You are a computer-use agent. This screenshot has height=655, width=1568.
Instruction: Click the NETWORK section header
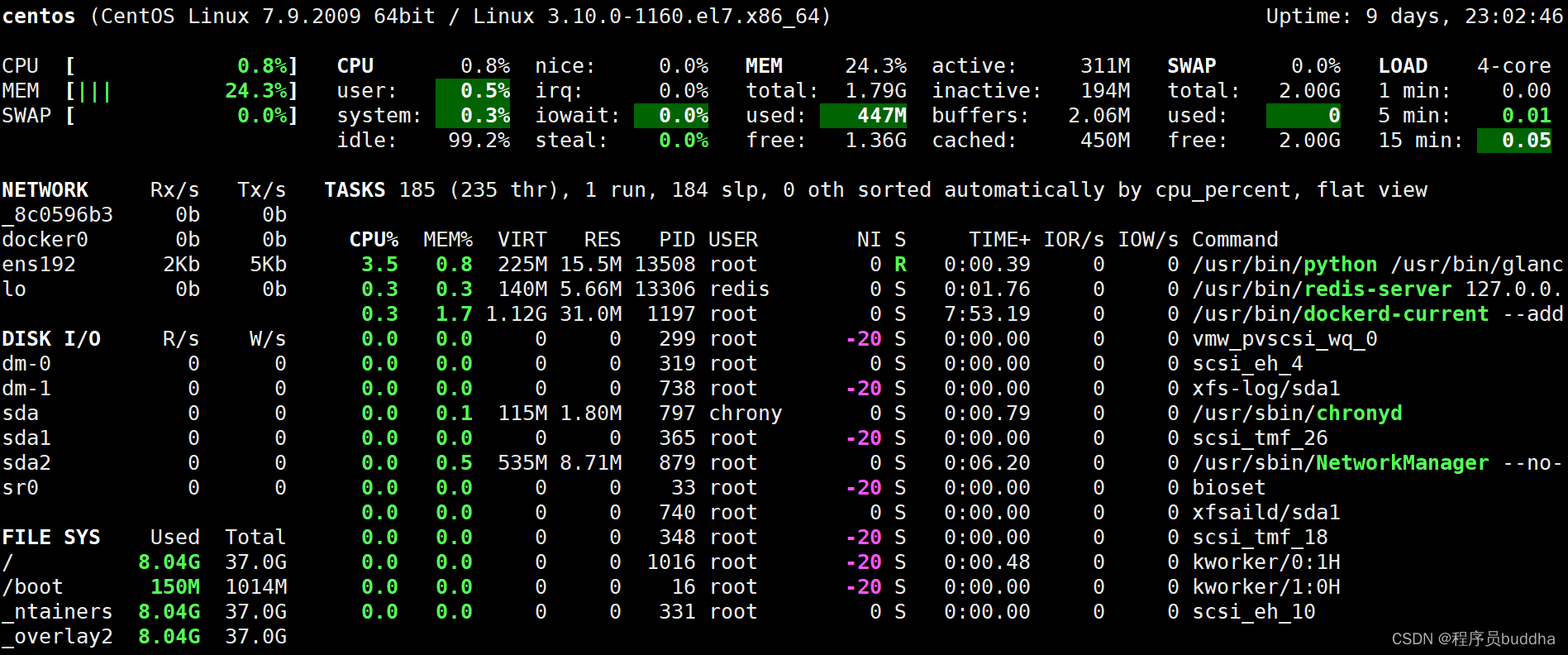pos(45,190)
